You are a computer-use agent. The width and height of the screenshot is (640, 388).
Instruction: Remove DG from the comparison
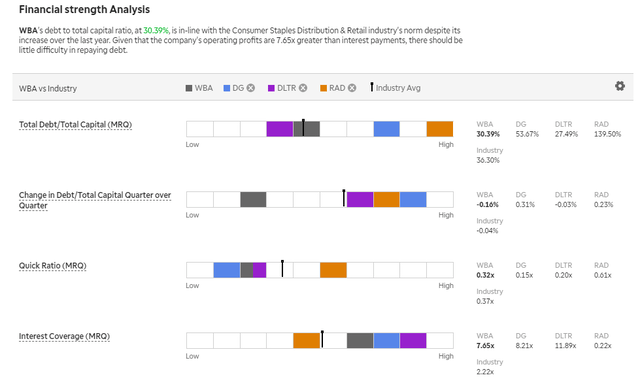click(x=251, y=88)
